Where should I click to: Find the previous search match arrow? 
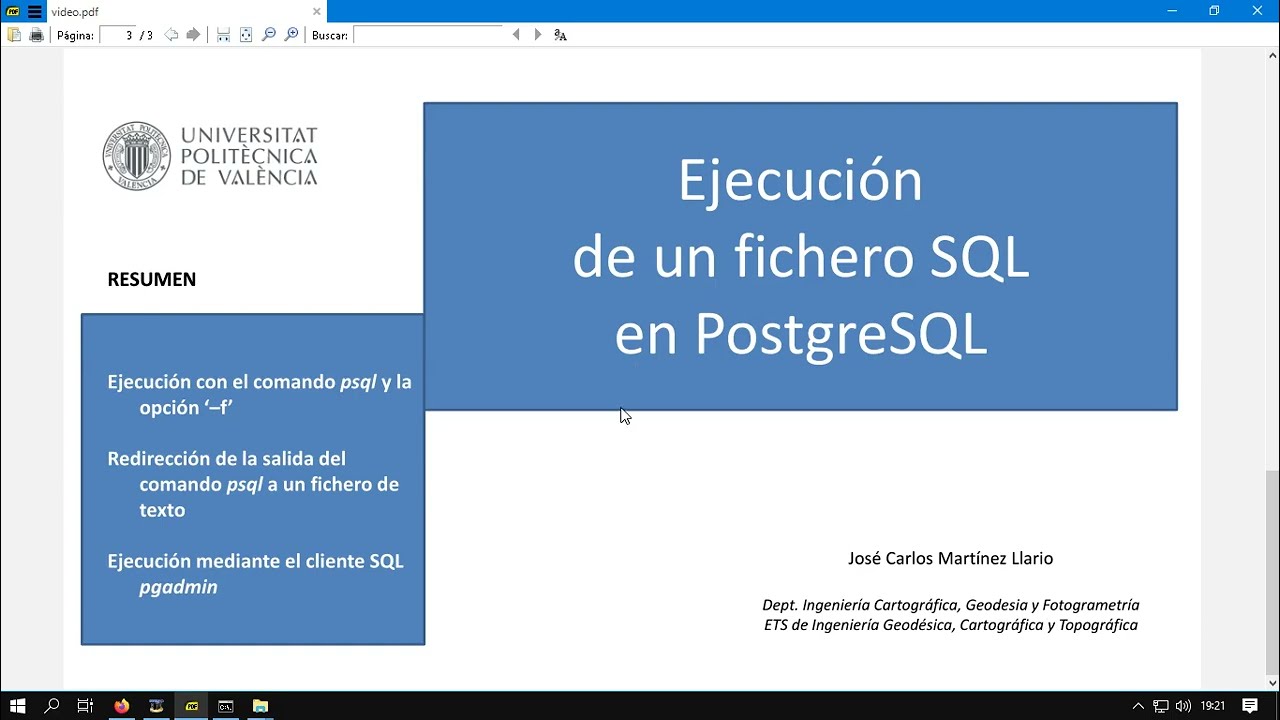point(516,35)
